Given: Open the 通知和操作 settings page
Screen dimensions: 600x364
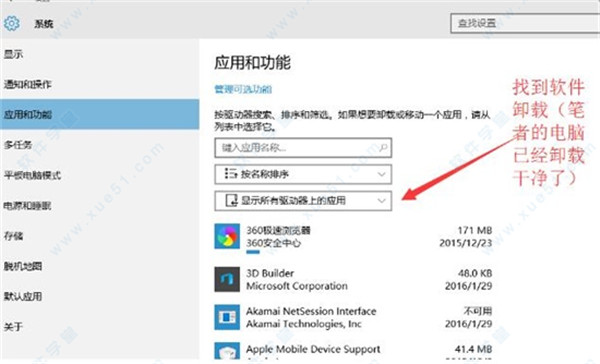Looking at the screenshot, I should coord(99,84).
